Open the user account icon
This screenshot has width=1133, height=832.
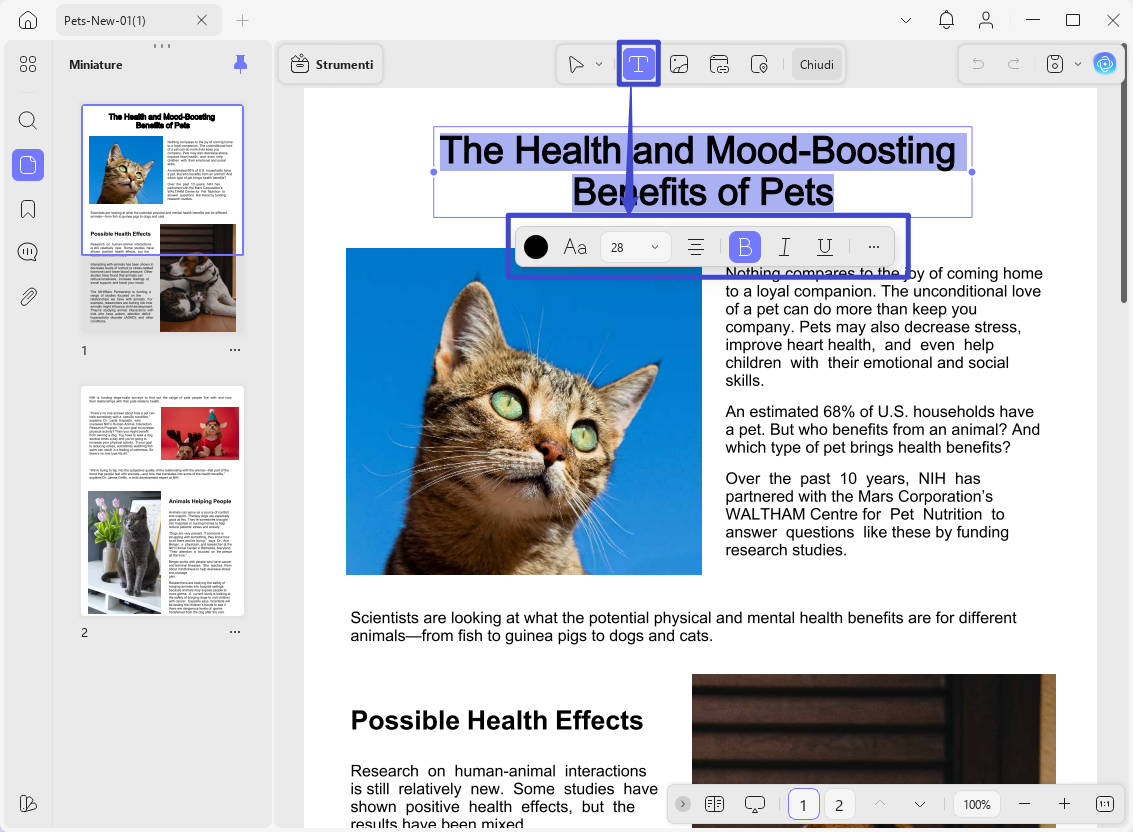986,20
